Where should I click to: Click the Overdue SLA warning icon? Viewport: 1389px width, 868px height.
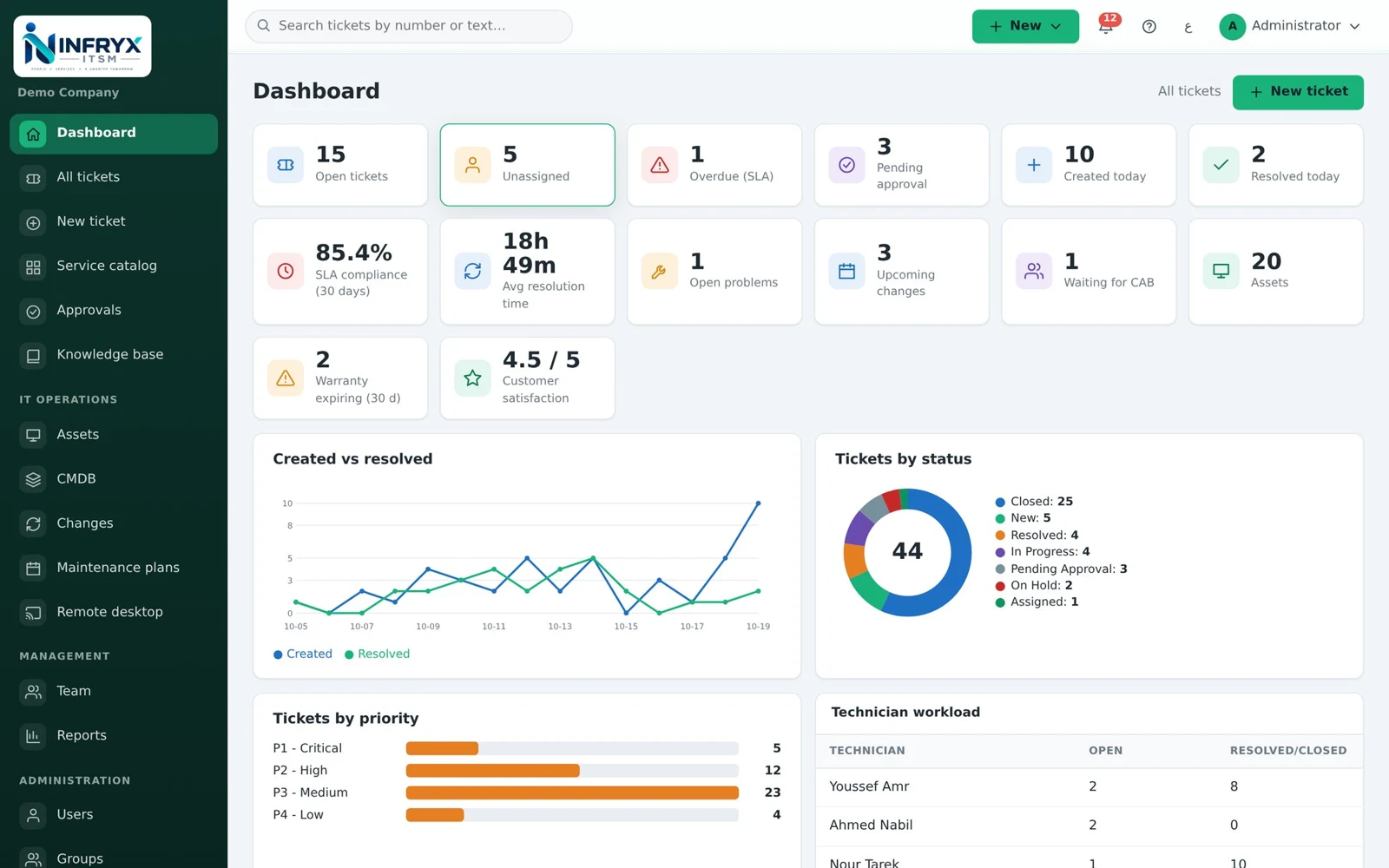point(660,165)
